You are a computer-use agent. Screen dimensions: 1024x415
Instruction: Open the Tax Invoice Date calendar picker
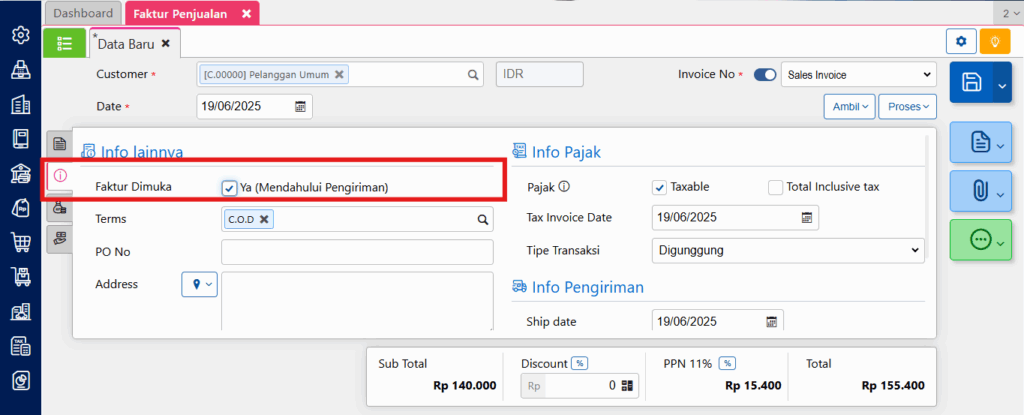tap(807, 218)
